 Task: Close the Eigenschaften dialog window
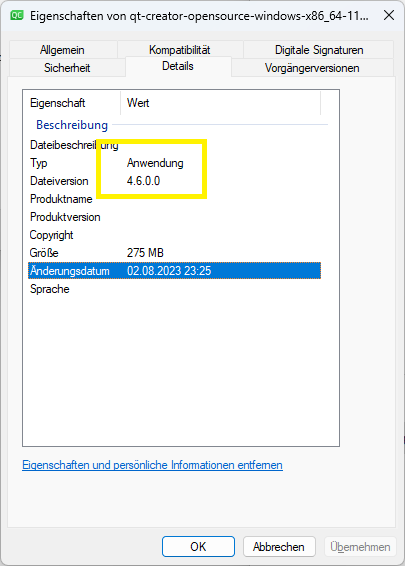[389, 16]
